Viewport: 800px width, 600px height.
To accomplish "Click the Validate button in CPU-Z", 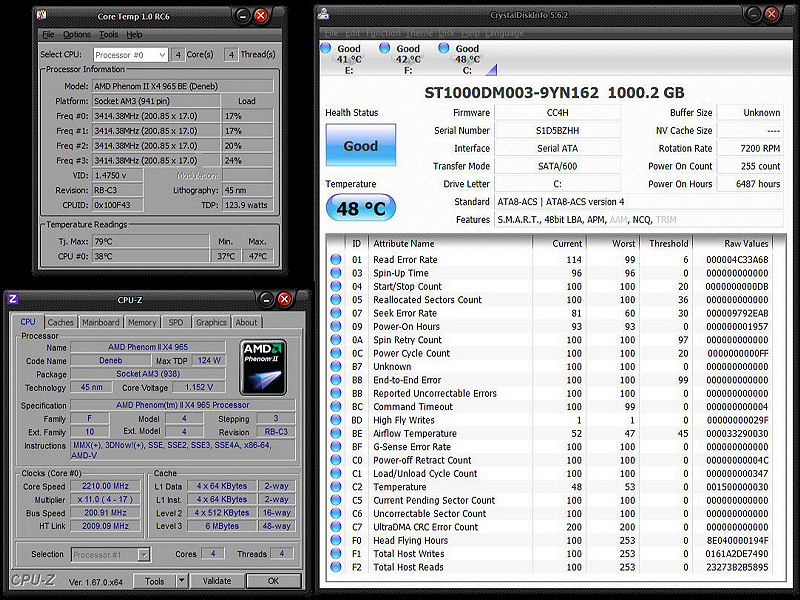I will point(217,581).
